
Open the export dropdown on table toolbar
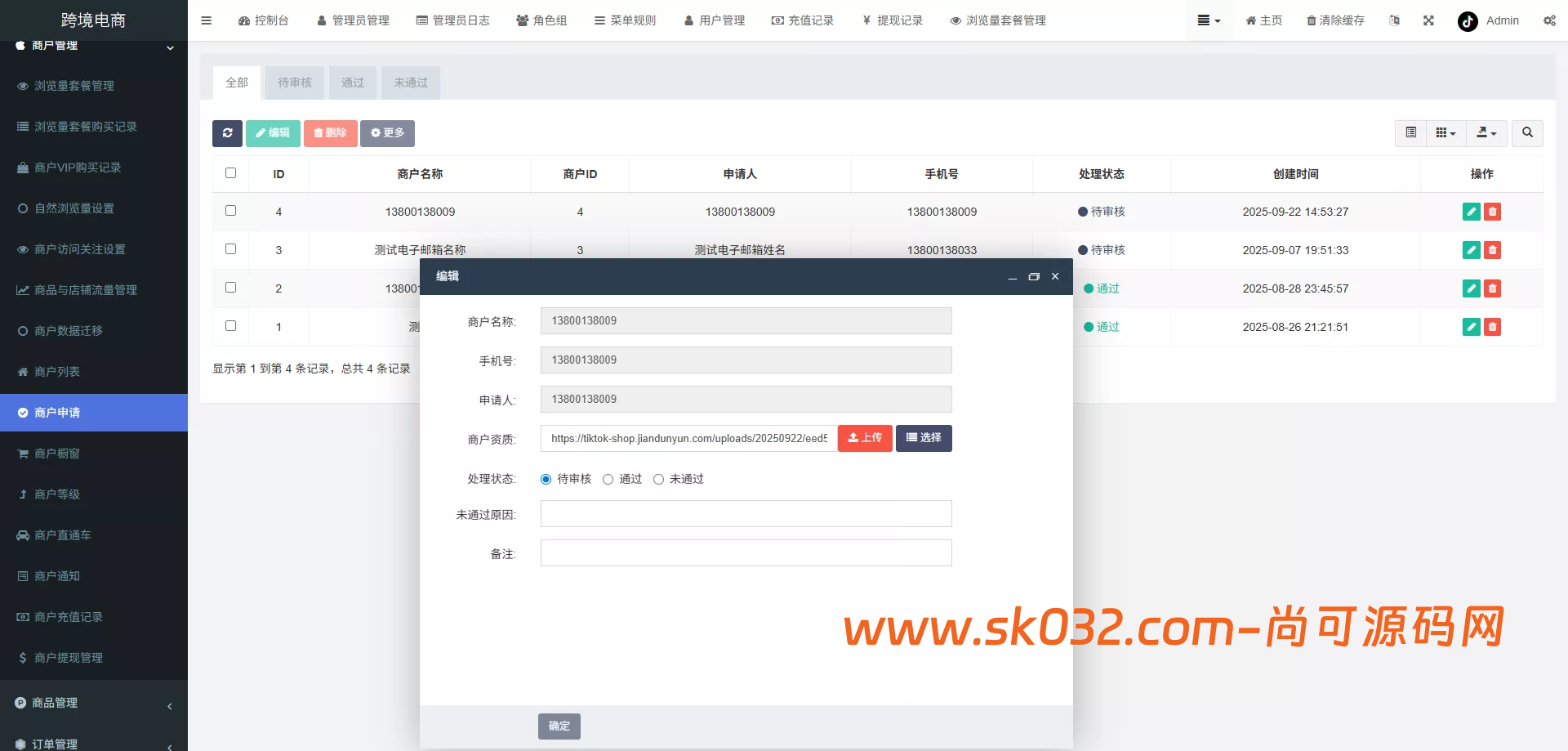coord(1486,132)
